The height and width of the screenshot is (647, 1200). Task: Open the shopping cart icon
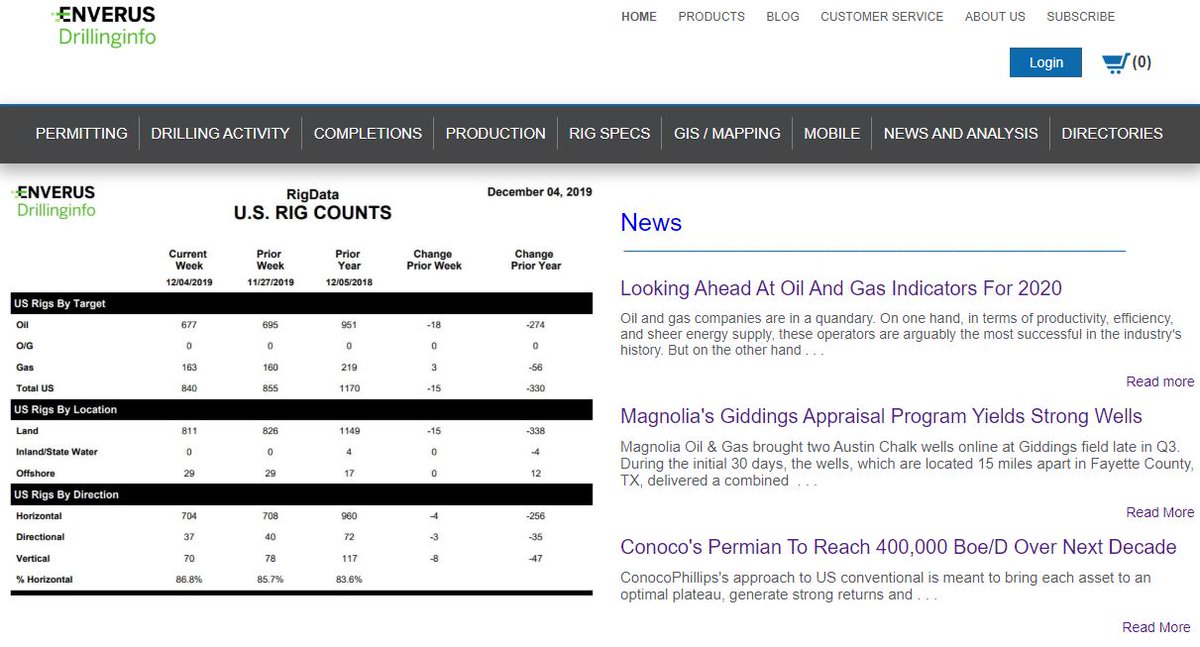point(1115,63)
